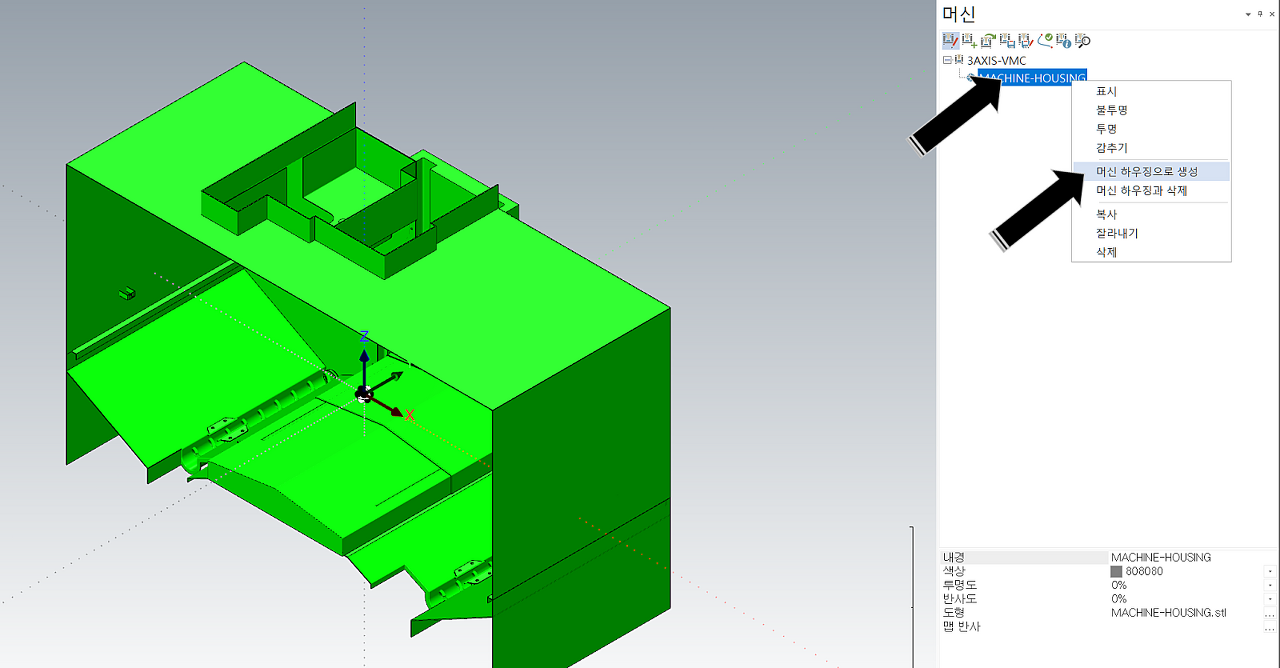Click the red X axis label in viewport
The width and height of the screenshot is (1280, 668).
click(410, 415)
